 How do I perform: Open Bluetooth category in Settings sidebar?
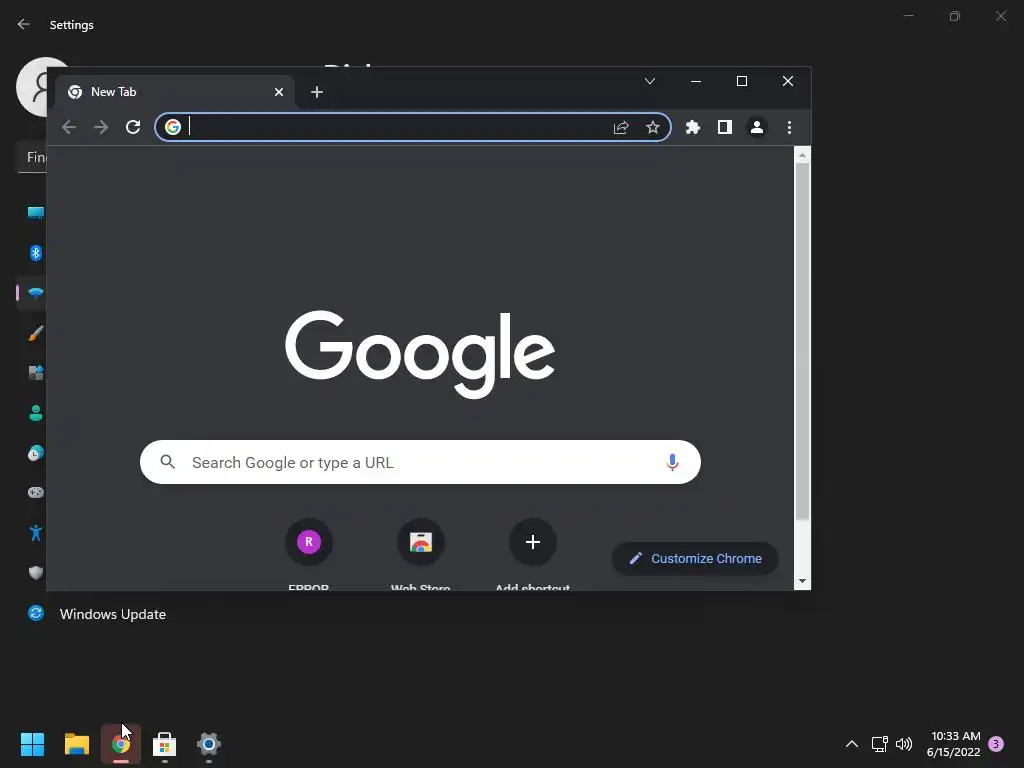36,253
